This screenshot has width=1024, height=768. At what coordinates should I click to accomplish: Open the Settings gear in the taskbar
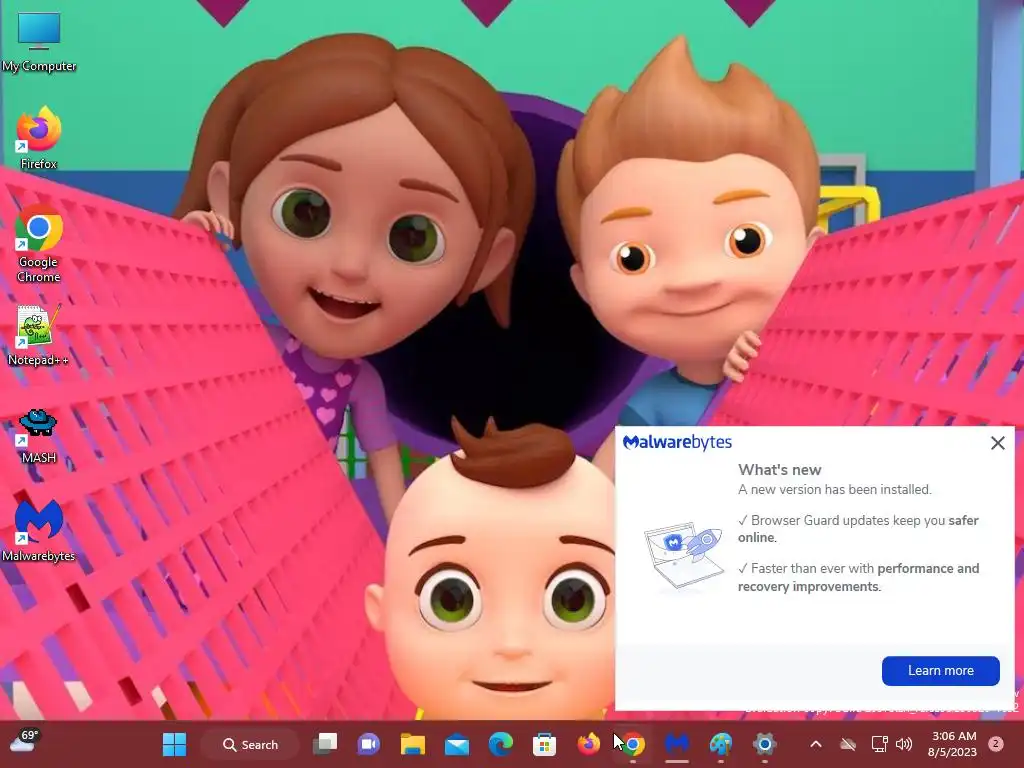tap(764, 744)
